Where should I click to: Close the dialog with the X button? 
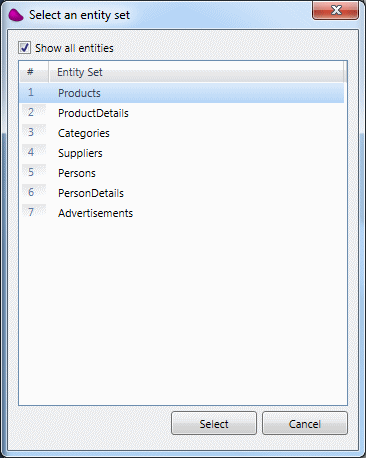335,10
